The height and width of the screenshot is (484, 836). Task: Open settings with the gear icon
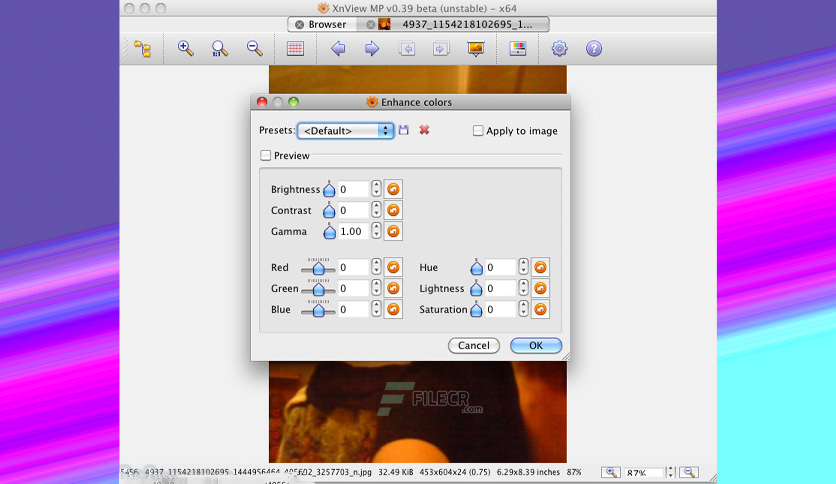coord(559,49)
